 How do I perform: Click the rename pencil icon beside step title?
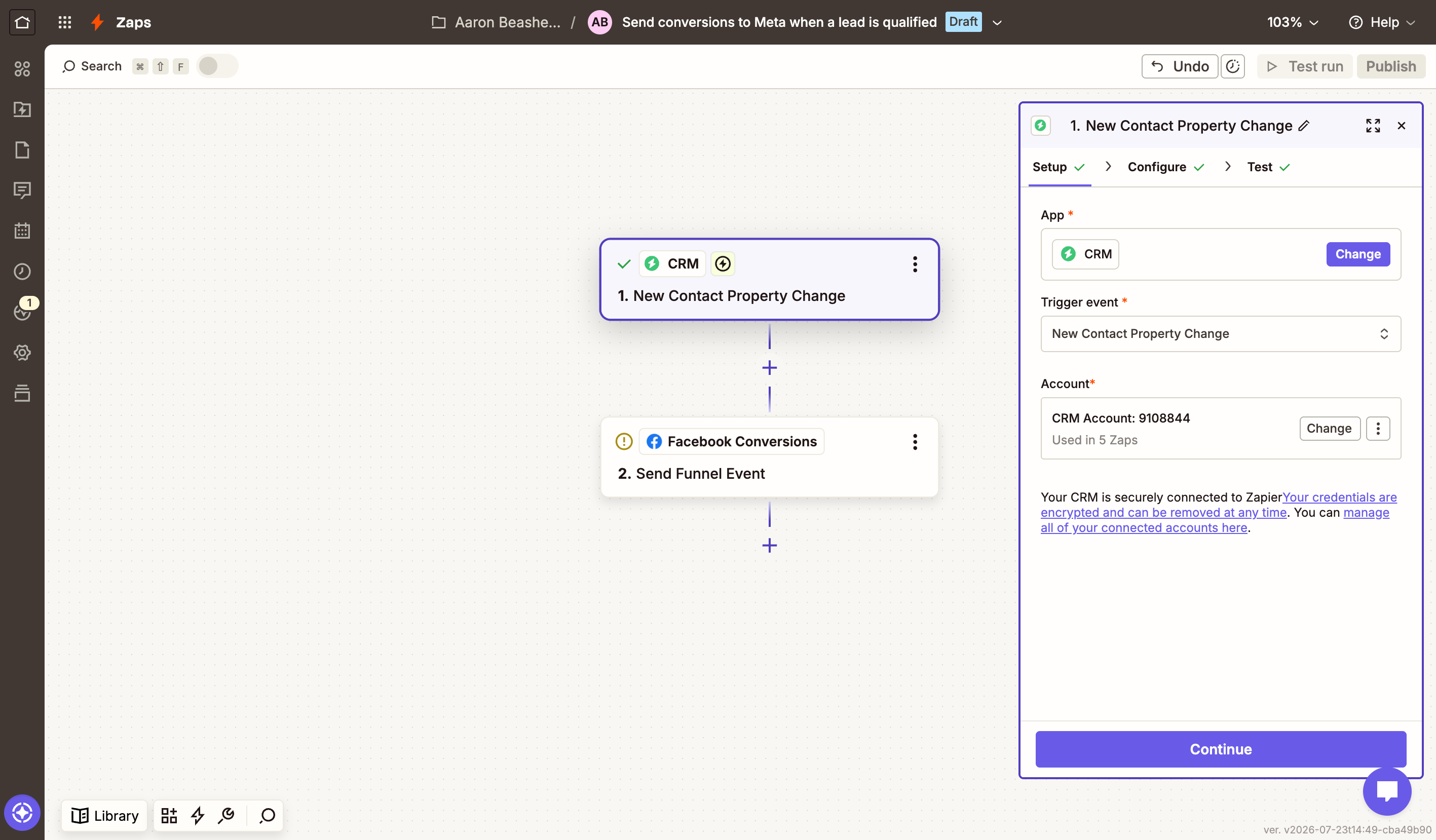click(x=1304, y=126)
